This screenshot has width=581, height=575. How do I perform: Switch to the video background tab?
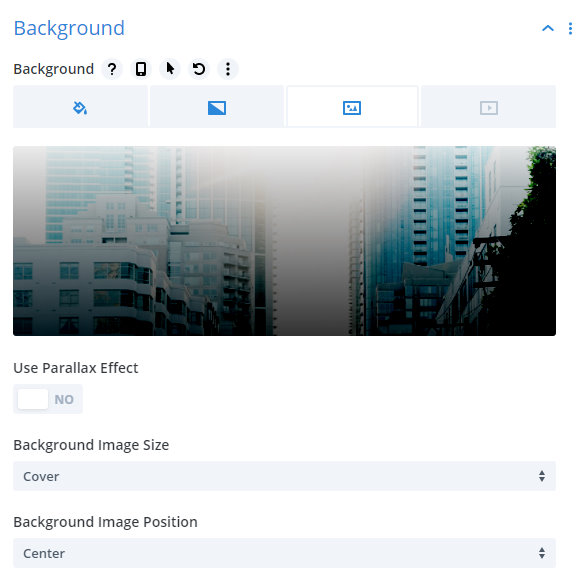489,108
